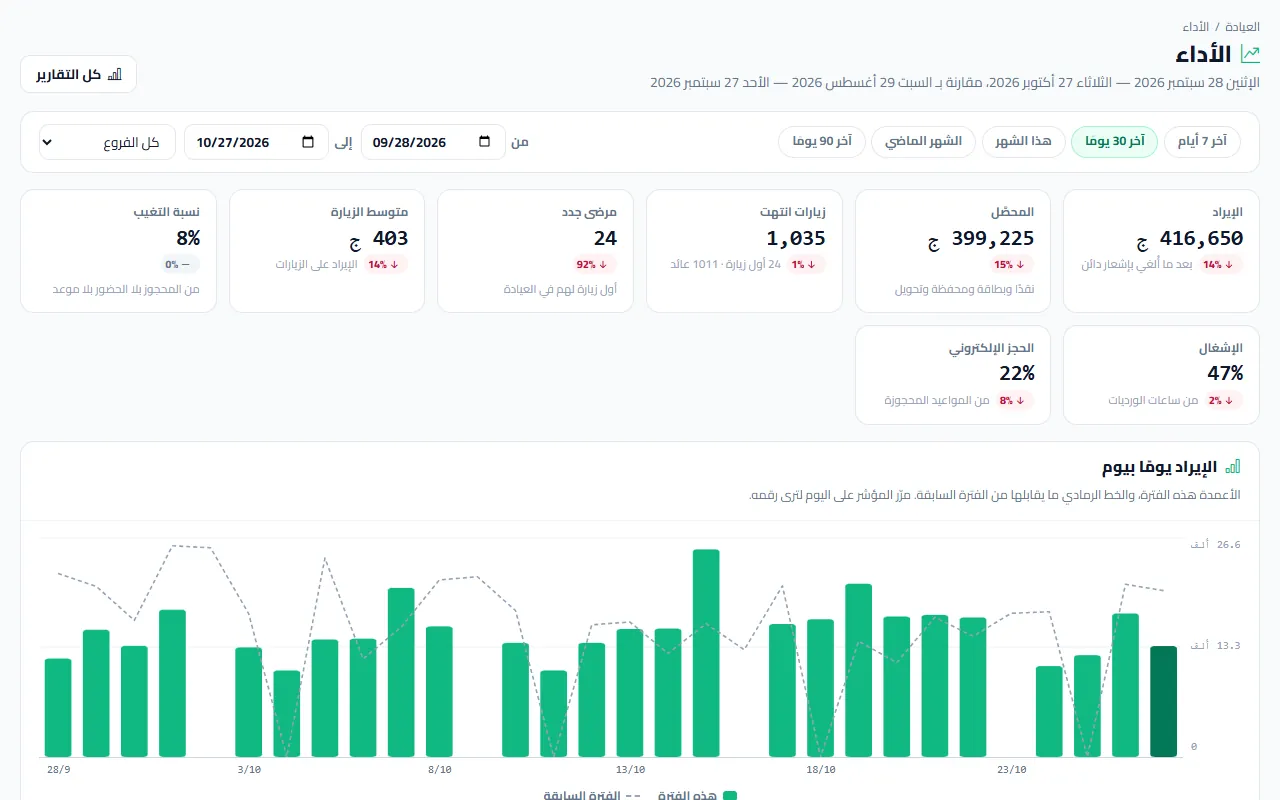Go to العيادة breadcrumb link
The width and height of the screenshot is (1280, 800).
pos(1243,27)
